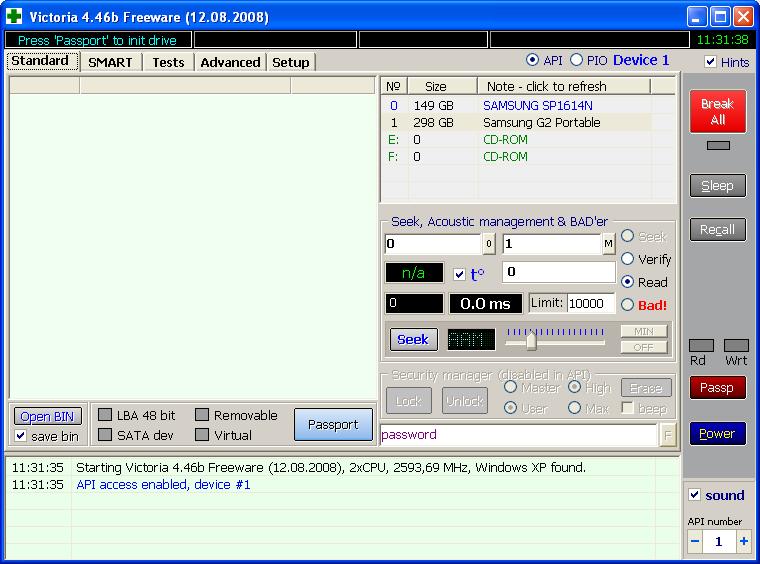Click the small '0' button beside start LBA

click(489, 244)
